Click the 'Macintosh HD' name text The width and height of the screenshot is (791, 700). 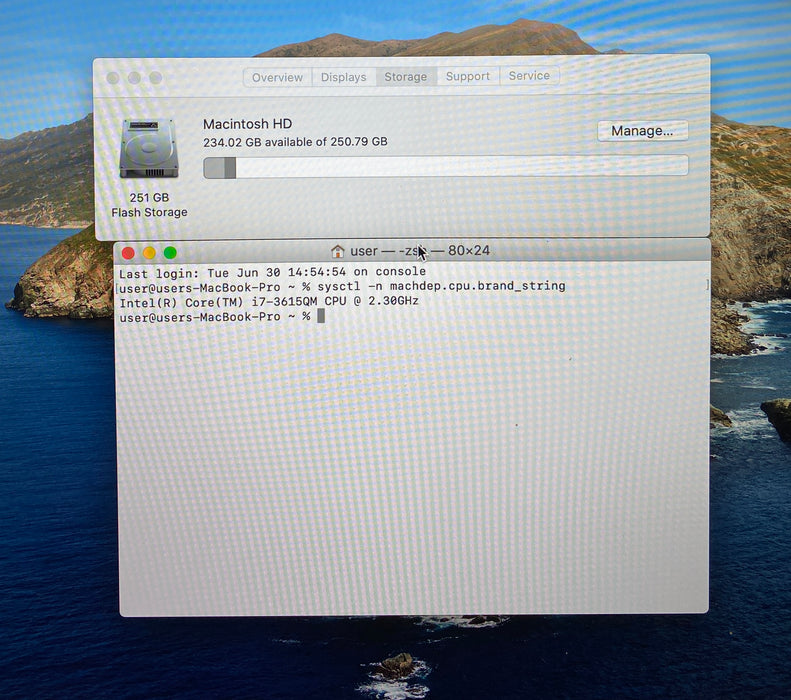248,124
